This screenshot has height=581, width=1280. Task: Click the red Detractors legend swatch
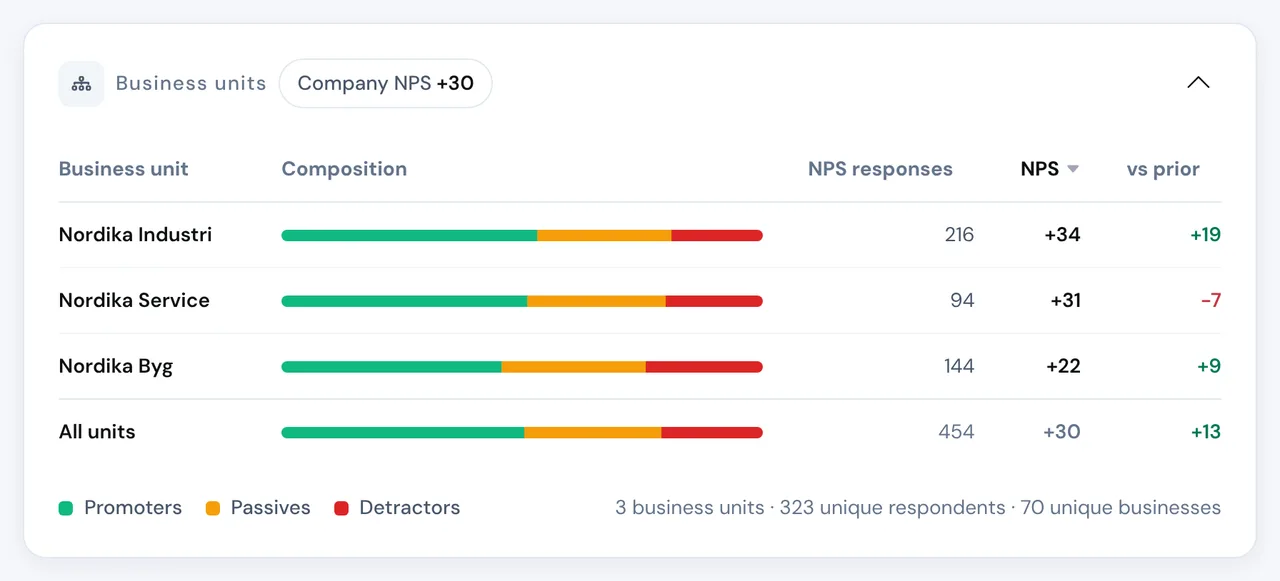[341, 508]
